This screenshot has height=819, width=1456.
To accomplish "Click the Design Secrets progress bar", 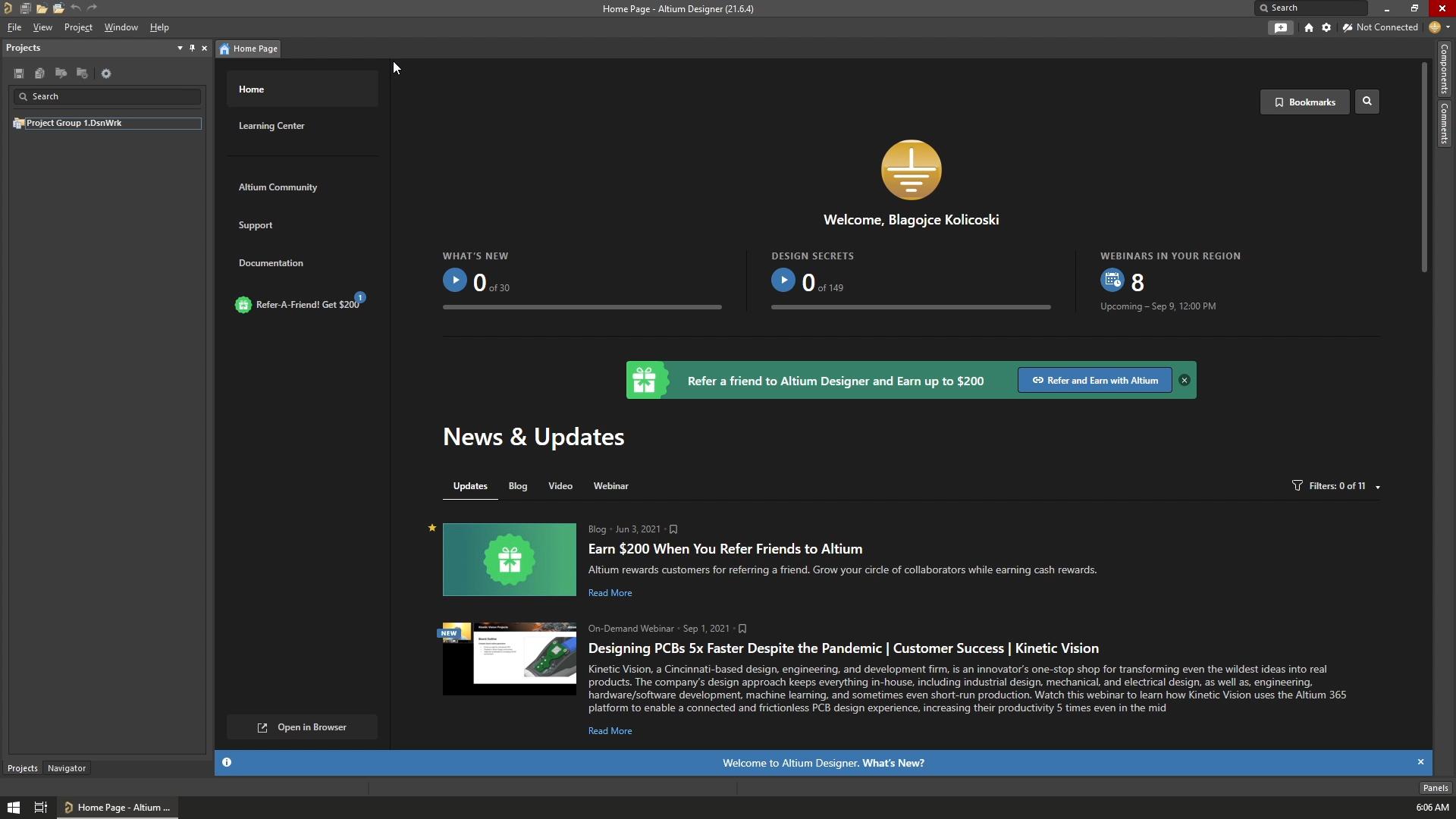I will point(911,307).
